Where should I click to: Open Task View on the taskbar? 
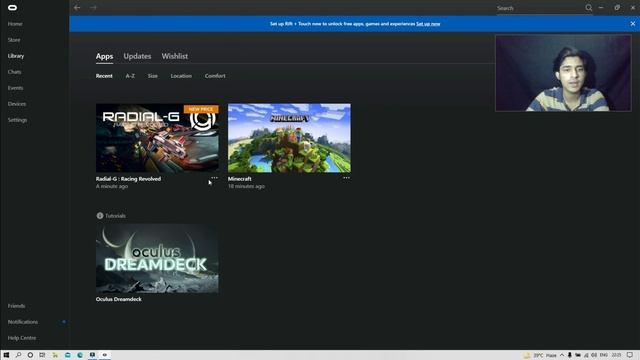click(x=42, y=355)
